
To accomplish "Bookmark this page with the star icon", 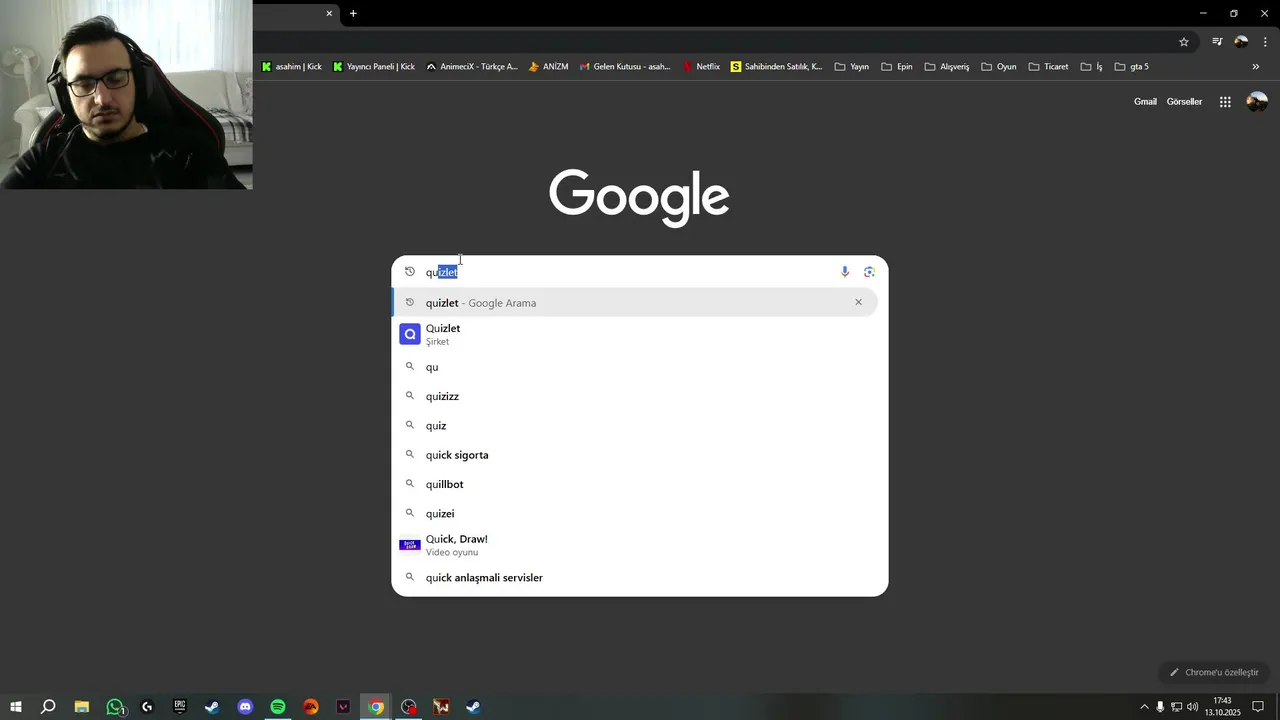I will pyautogui.click(x=1184, y=42).
